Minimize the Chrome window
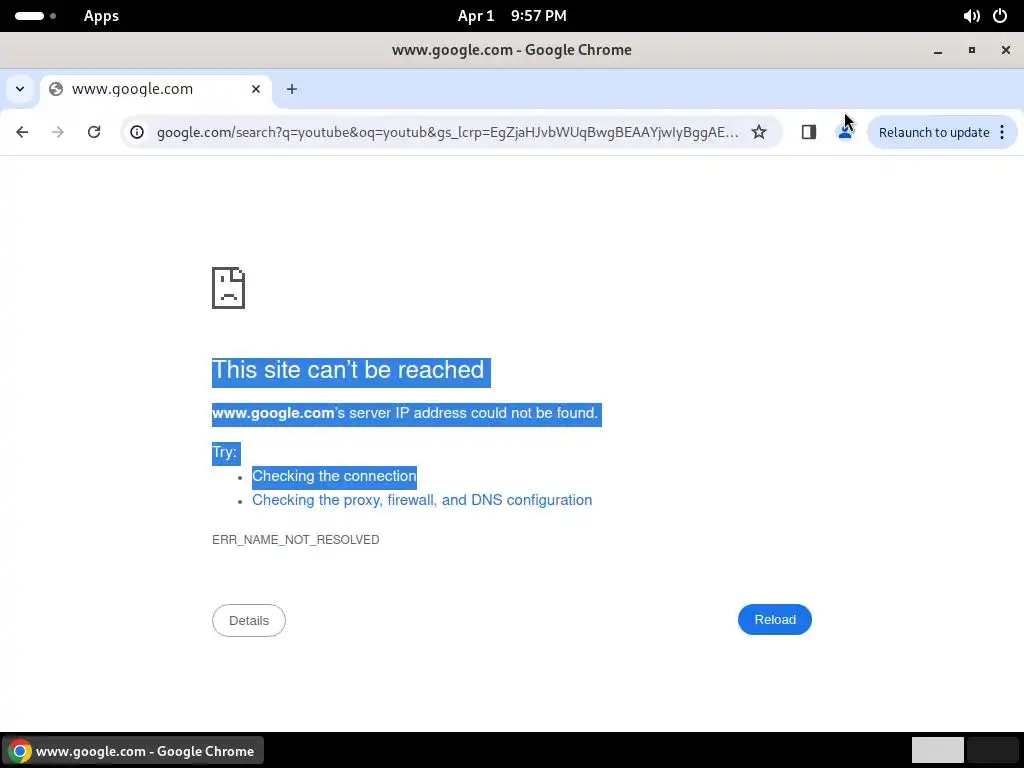This screenshot has width=1024, height=768. tap(938, 50)
